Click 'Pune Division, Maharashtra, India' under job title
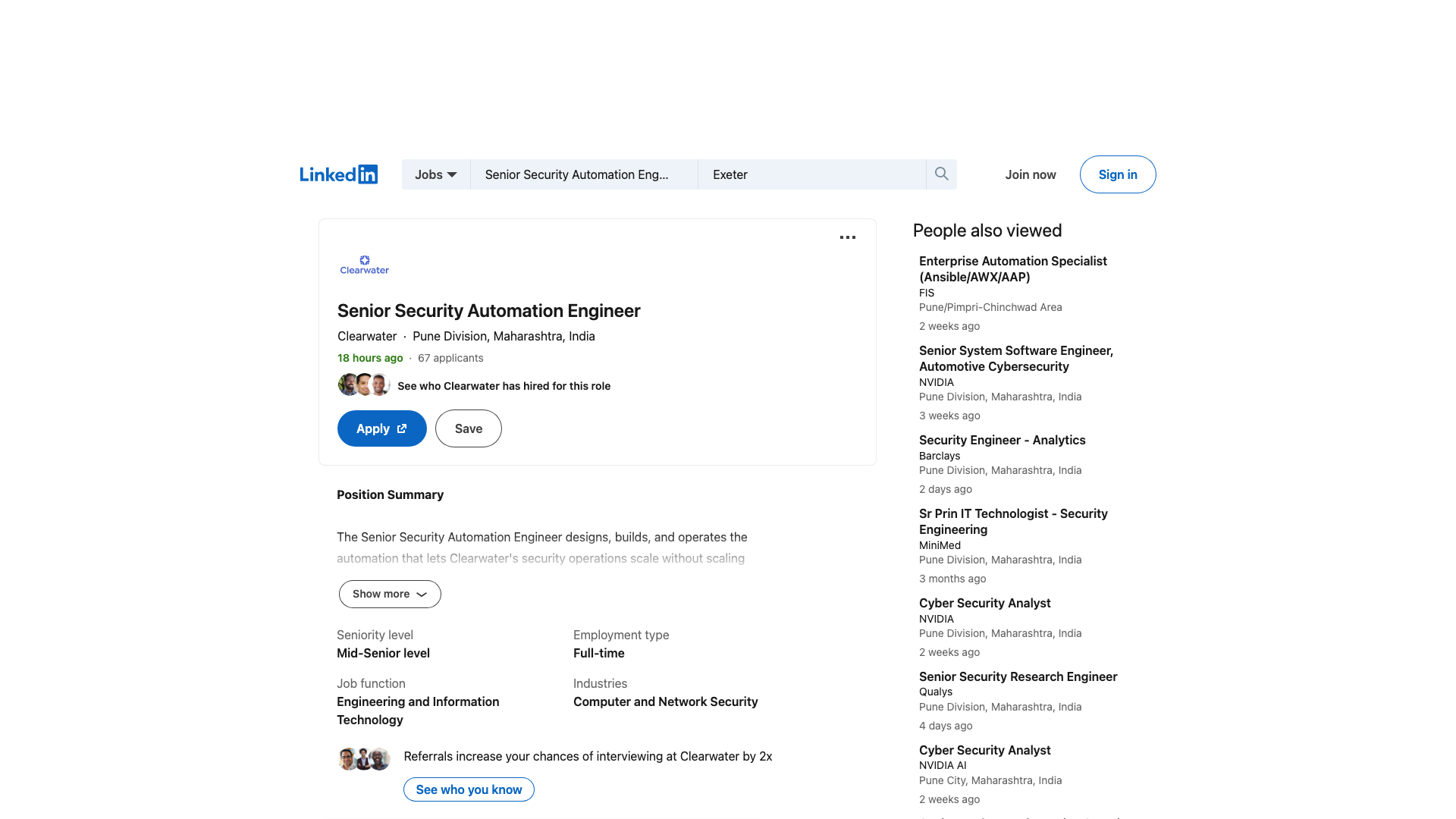Viewport: 1456px width, 819px height. [504, 336]
